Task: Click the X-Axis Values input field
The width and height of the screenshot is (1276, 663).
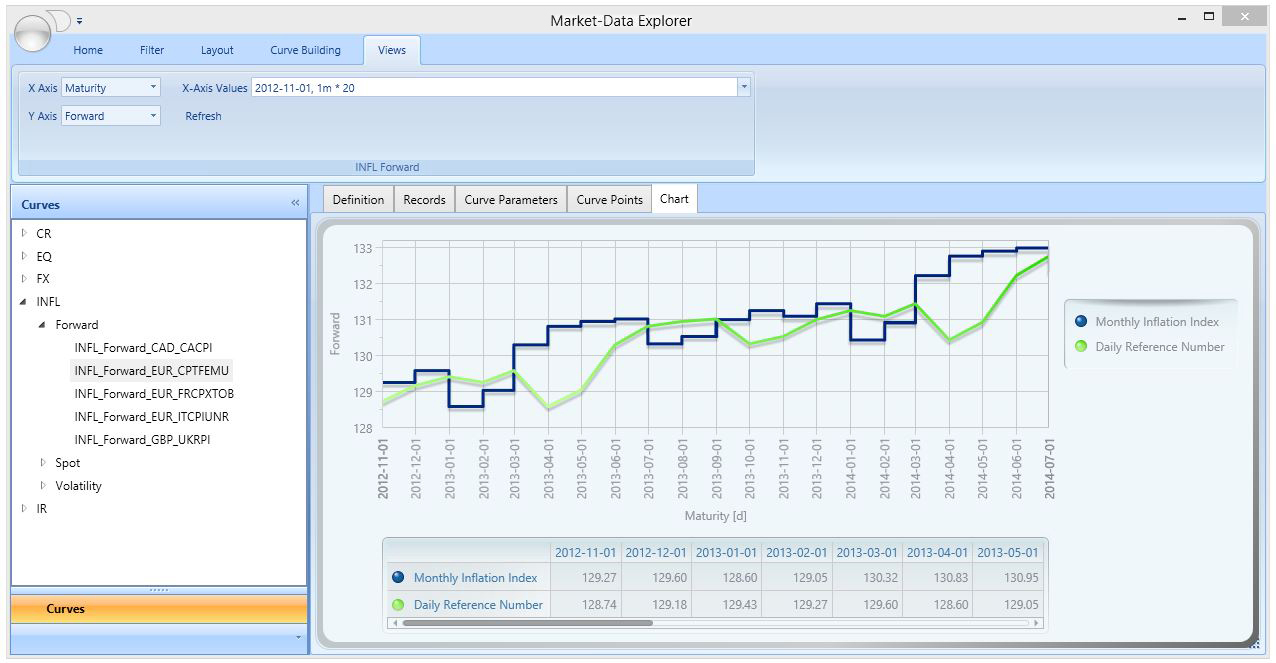Action: pos(494,88)
